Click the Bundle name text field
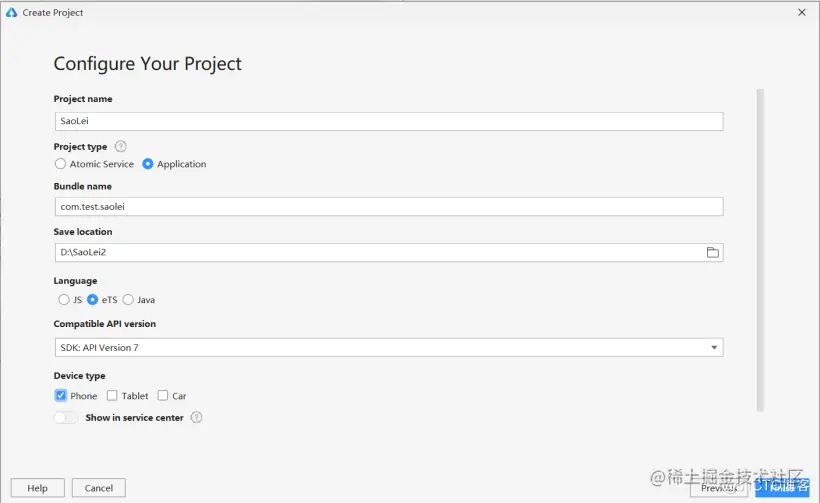The height and width of the screenshot is (503, 820). click(388, 207)
